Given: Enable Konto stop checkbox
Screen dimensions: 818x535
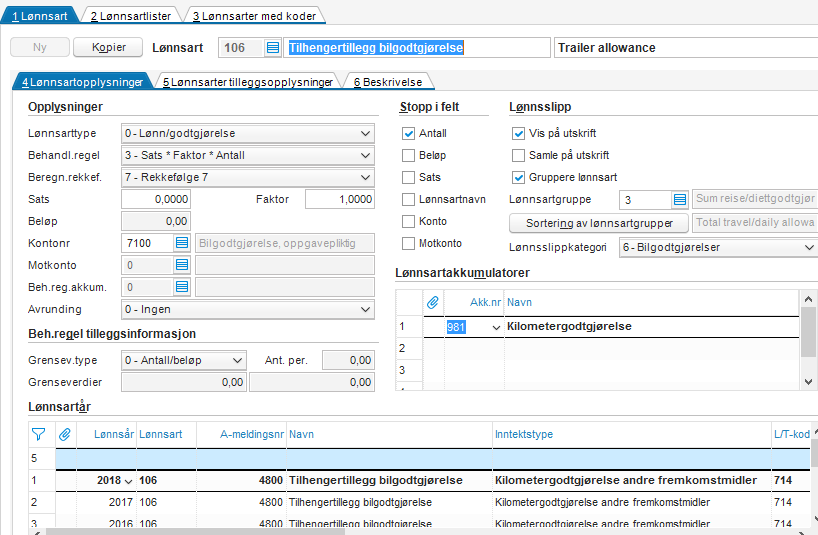Looking at the screenshot, I should click(408, 221).
